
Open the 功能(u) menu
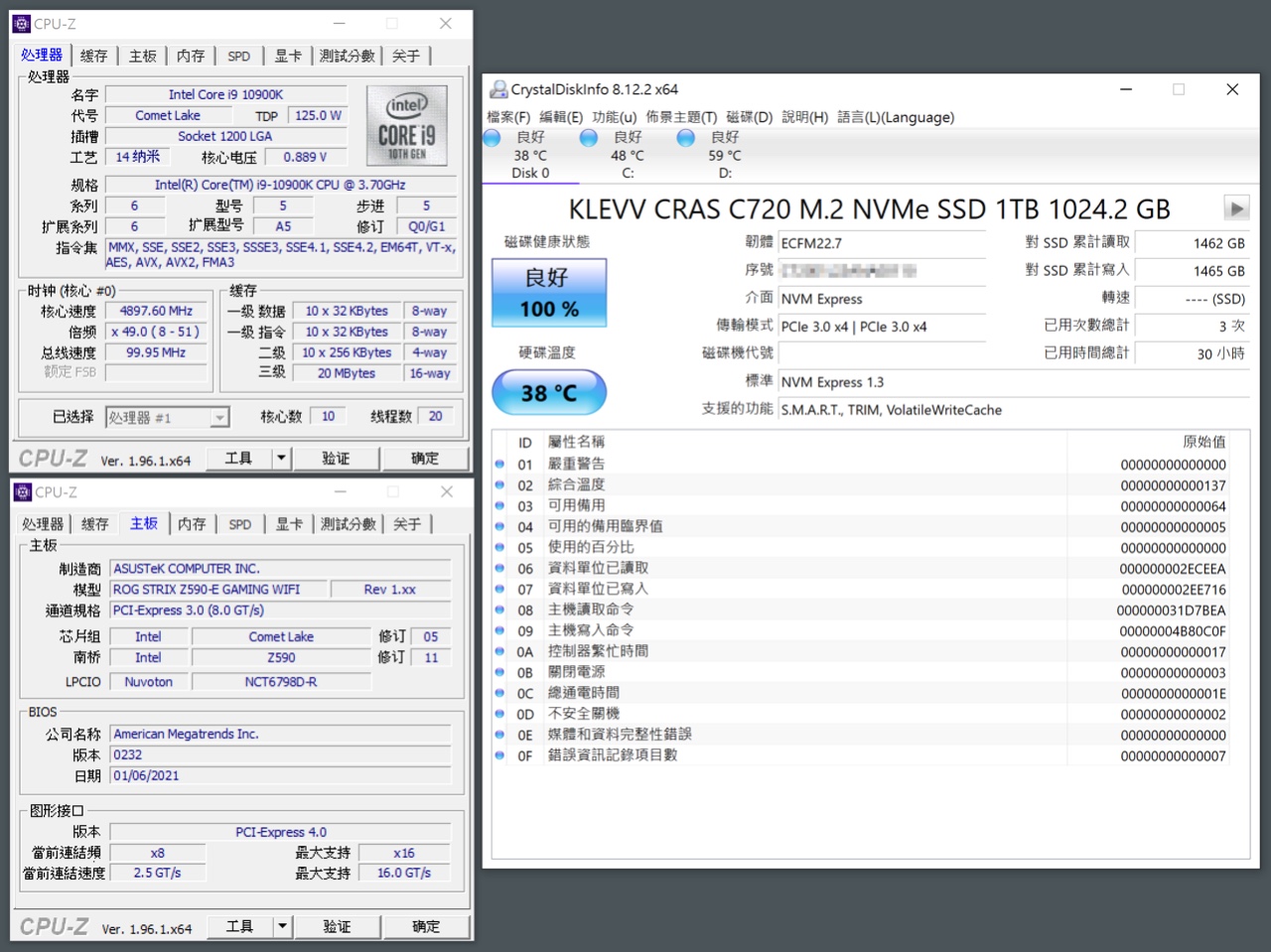click(615, 117)
